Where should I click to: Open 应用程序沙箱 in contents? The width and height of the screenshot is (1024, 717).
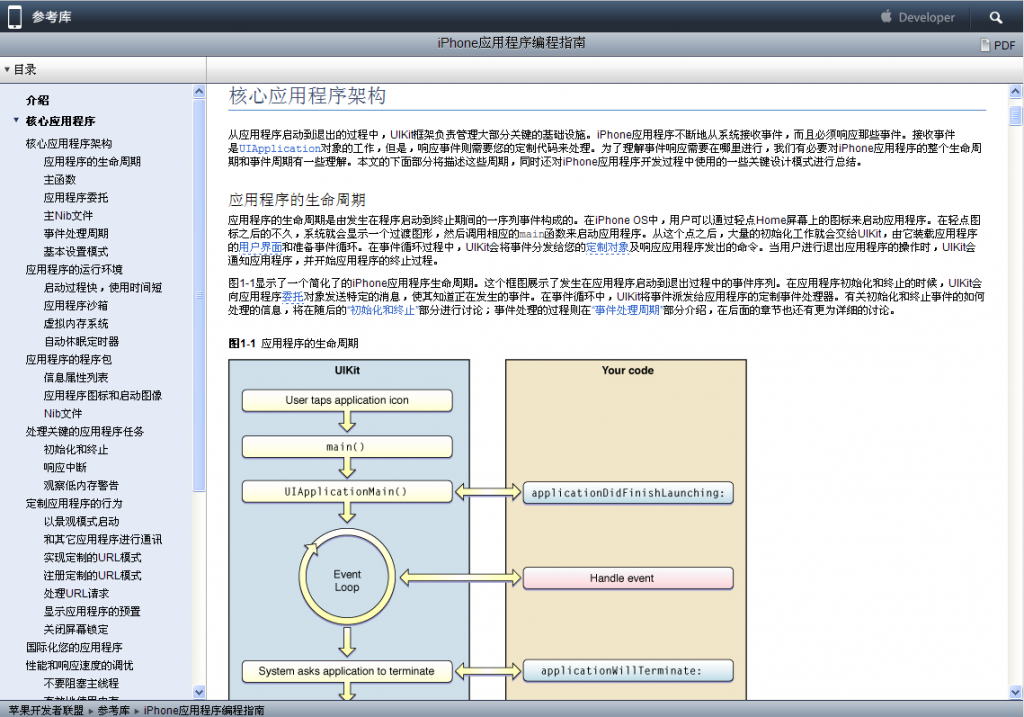[76, 305]
